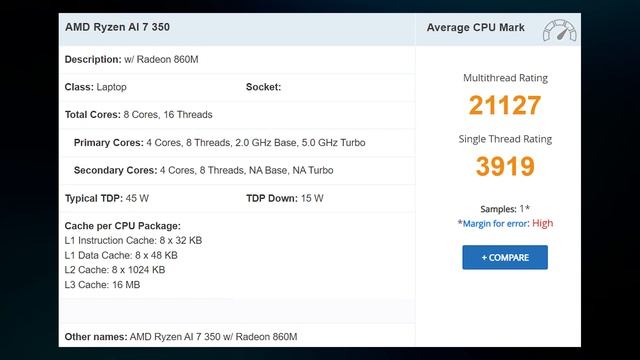Viewport: 640px width, 360px height.
Task: Click the Secondary Cores details line
Action: [203, 170]
